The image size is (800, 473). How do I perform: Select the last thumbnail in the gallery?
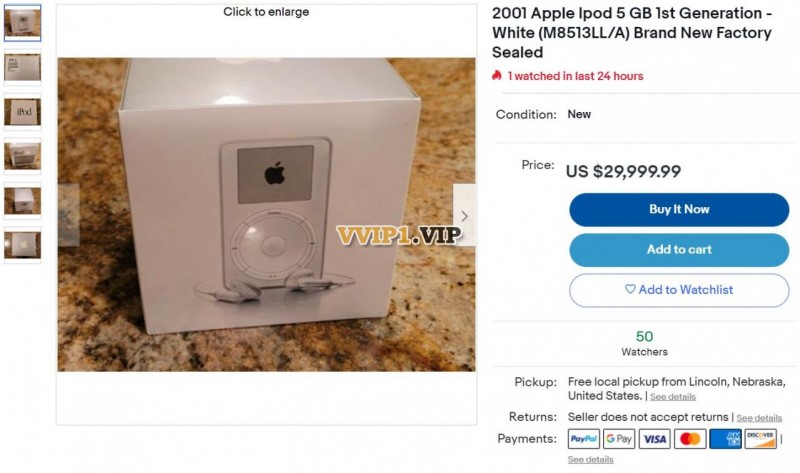coord(22,245)
